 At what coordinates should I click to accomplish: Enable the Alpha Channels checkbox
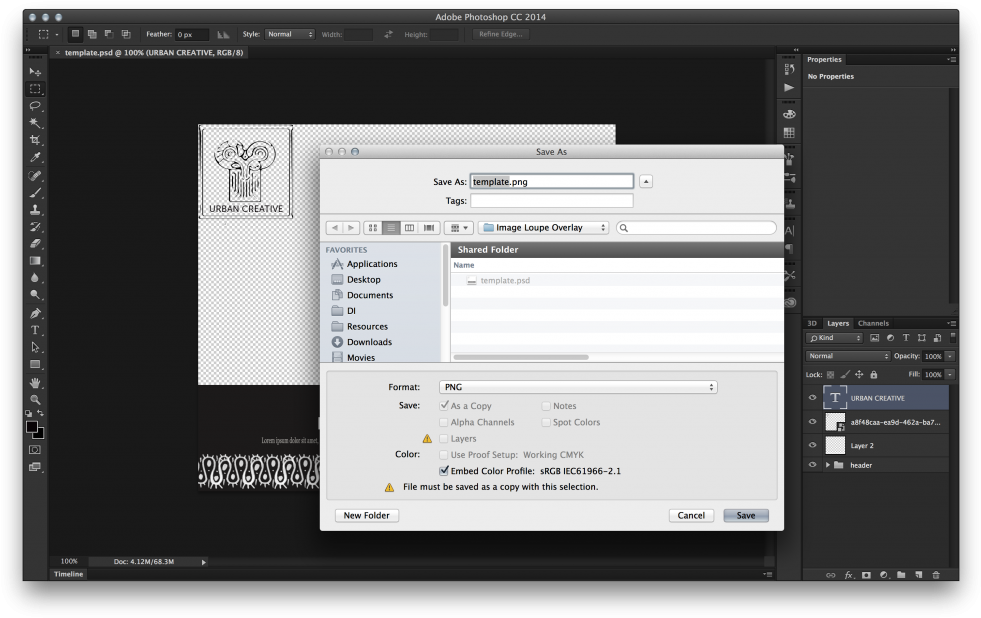[x=443, y=422]
